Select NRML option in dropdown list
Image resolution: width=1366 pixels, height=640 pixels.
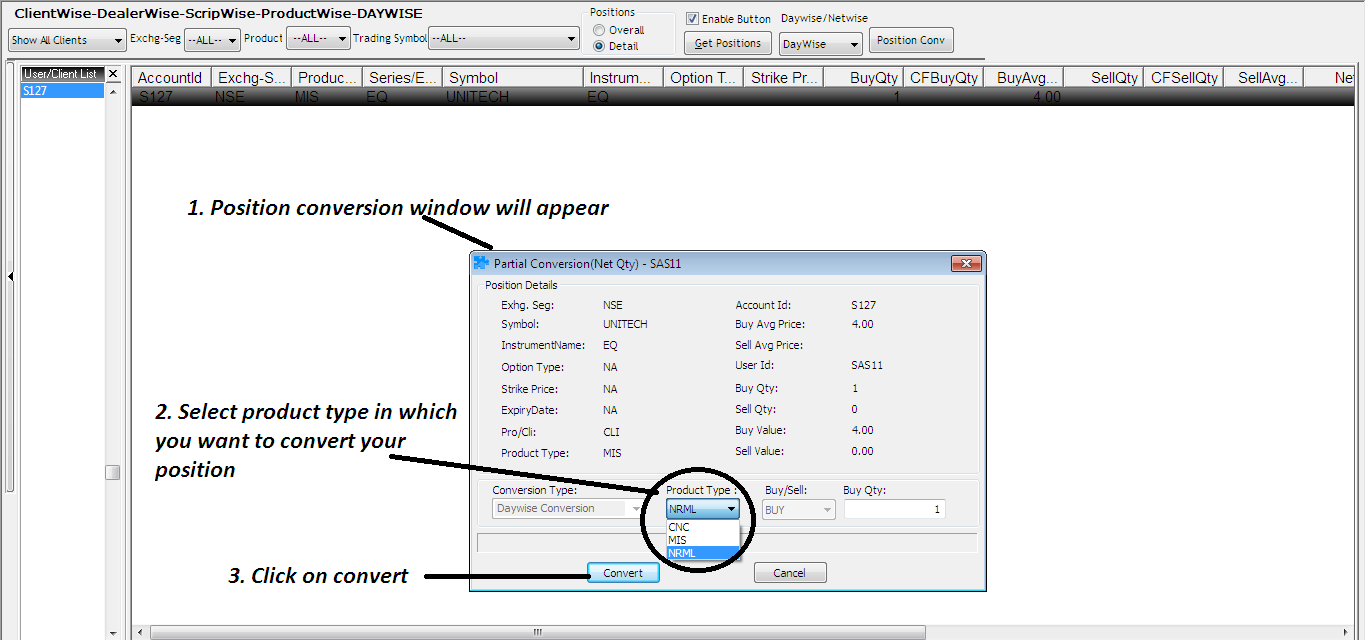coord(682,553)
